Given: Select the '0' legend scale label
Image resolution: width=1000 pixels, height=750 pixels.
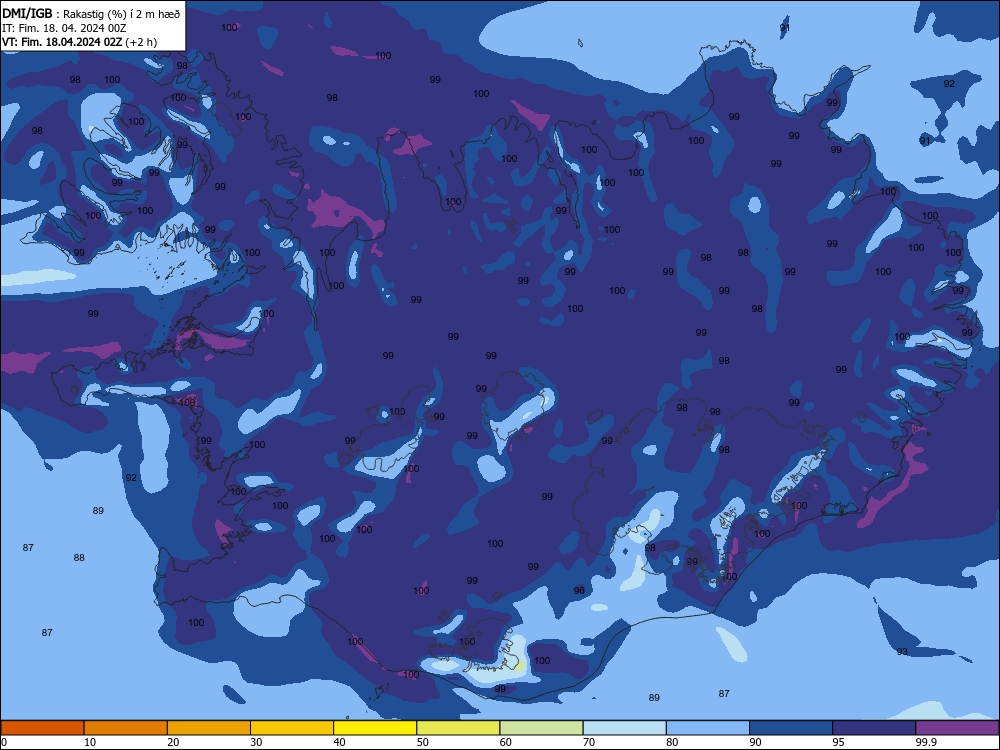Looking at the screenshot, I should (x=4, y=742).
